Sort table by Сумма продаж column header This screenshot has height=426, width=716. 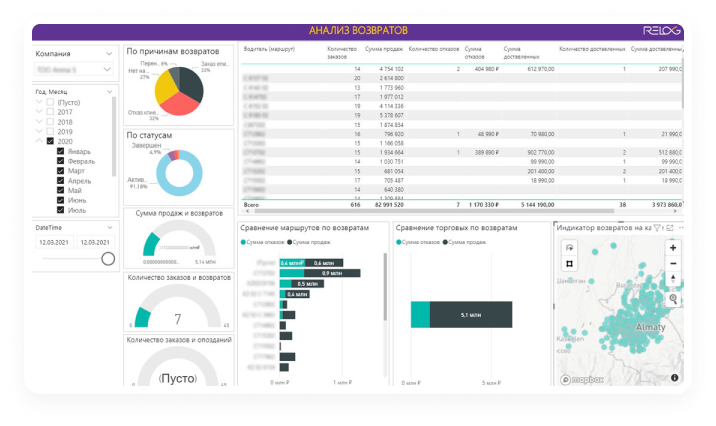coord(385,49)
